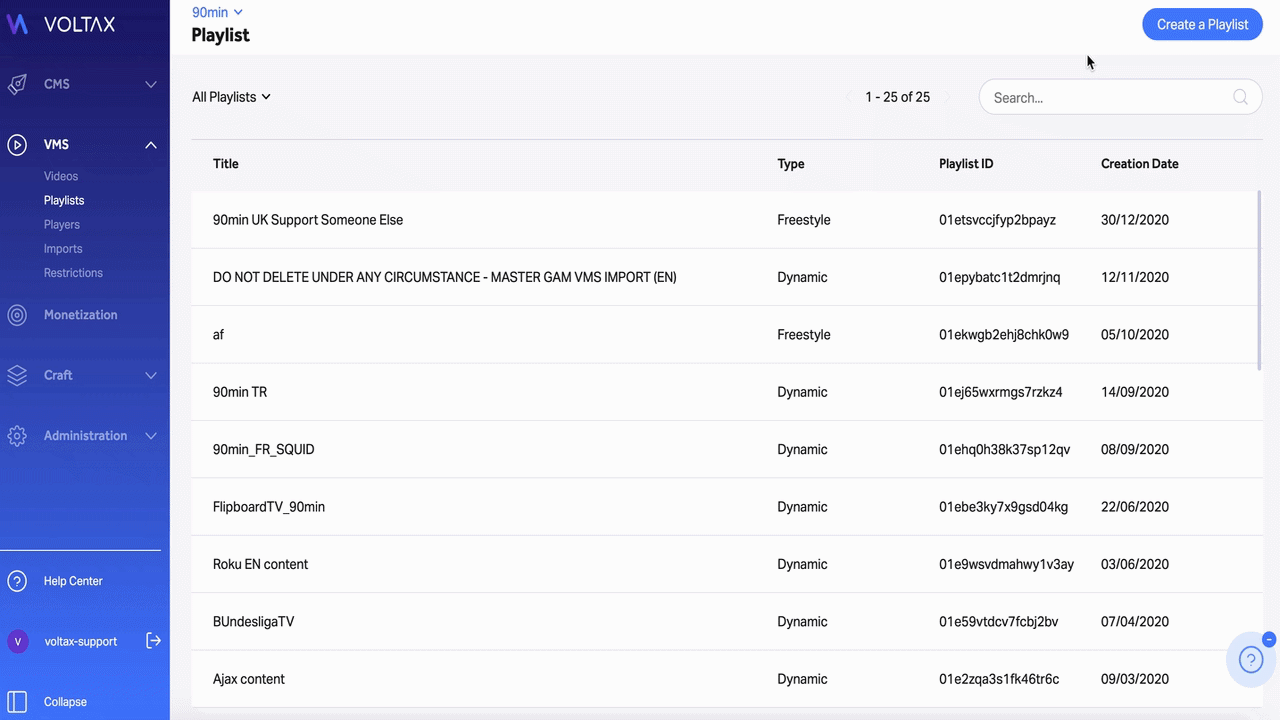Open the 90min UK Support Someone Else playlist

308,220
